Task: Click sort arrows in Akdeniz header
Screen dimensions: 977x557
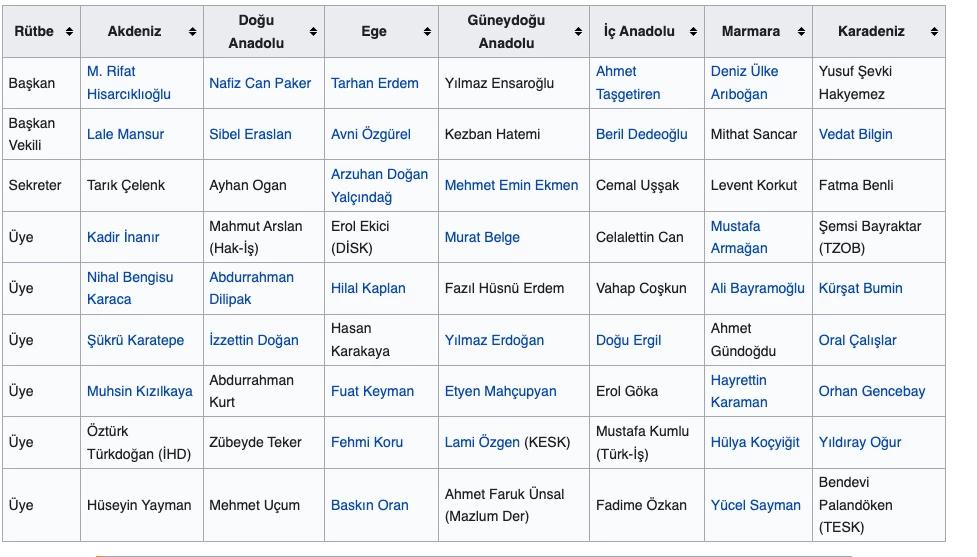Action: tap(192, 32)
